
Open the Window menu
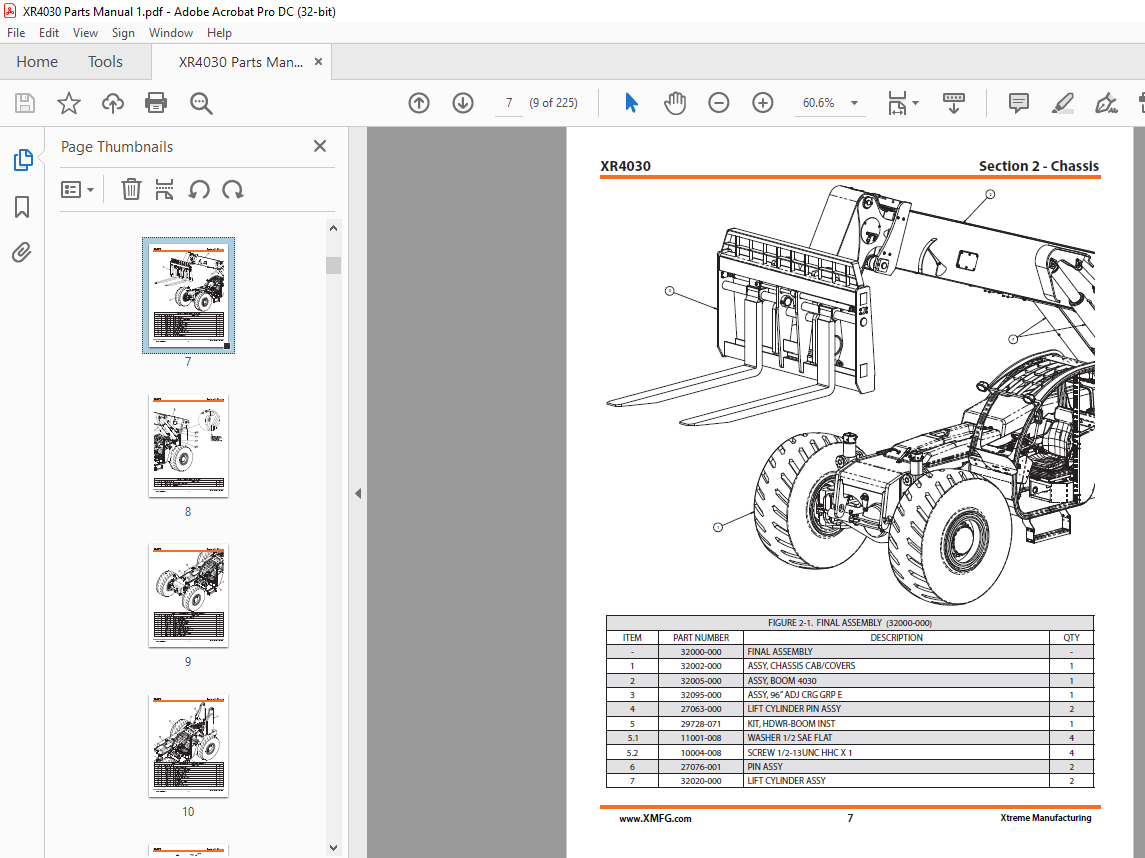click(x=171, y=33)
